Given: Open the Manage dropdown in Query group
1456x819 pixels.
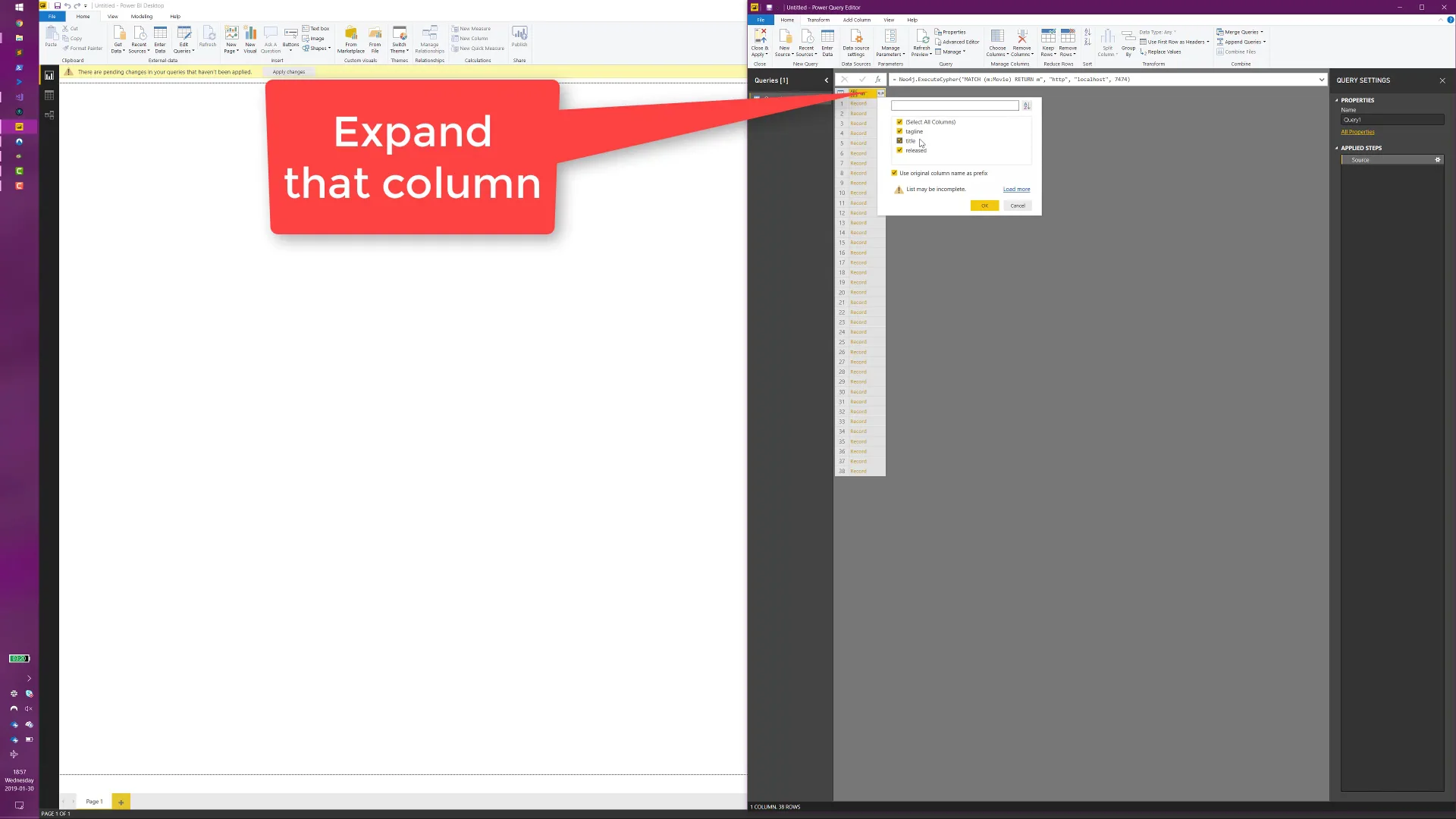Looking at the screenshot, I should pyautogui.click(x=950, y=52).
